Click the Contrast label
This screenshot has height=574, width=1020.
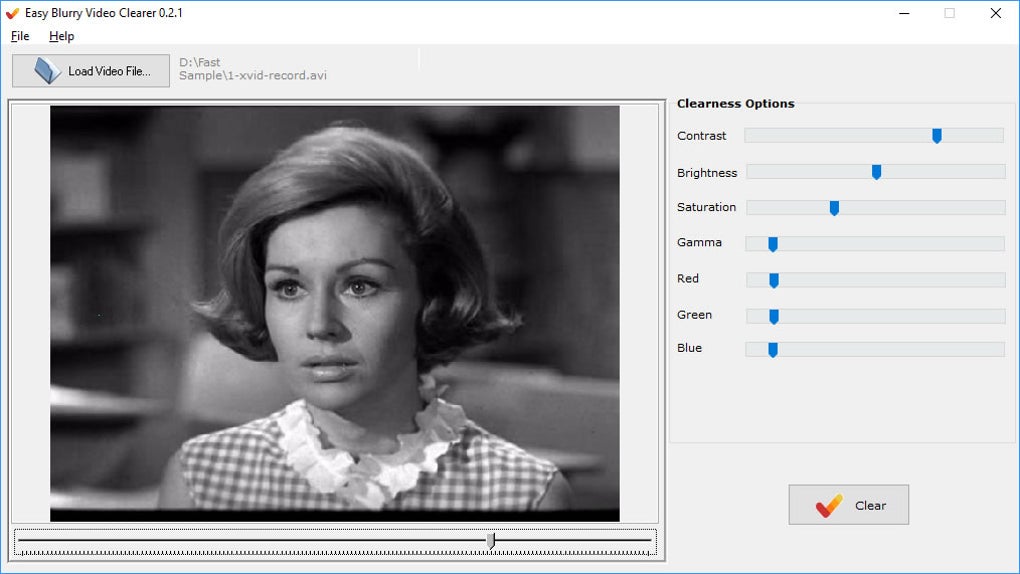pyautogui.click(x=701, y=136)
